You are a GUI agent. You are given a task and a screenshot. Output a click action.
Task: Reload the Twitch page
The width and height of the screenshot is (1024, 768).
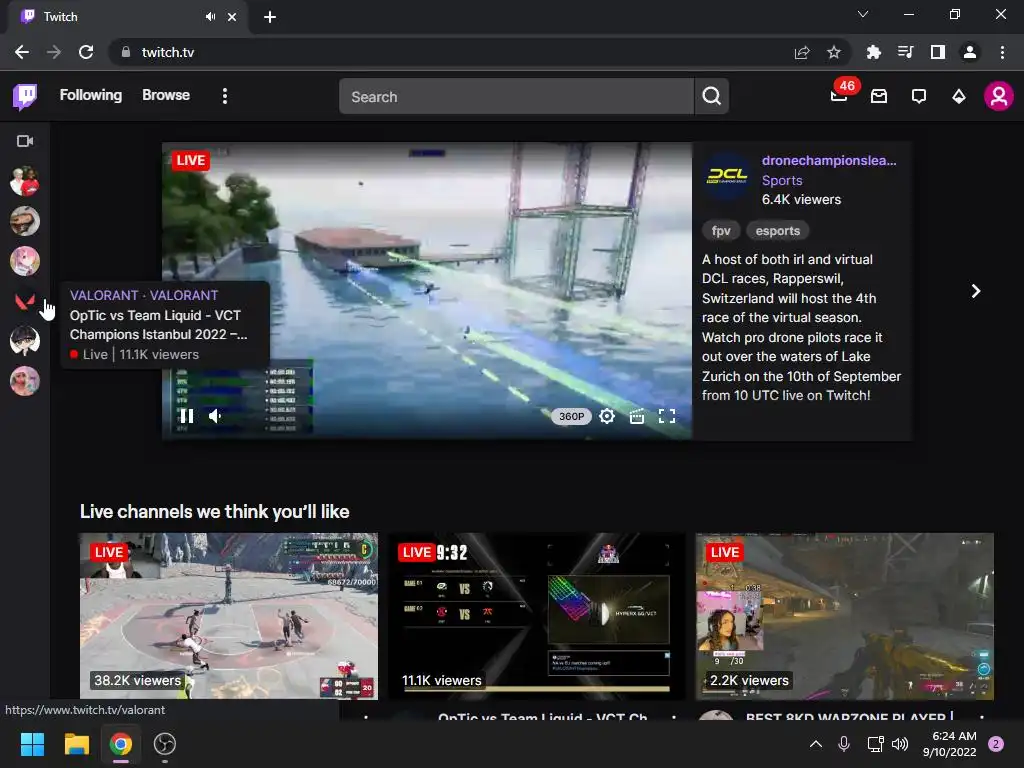(86, 52)
